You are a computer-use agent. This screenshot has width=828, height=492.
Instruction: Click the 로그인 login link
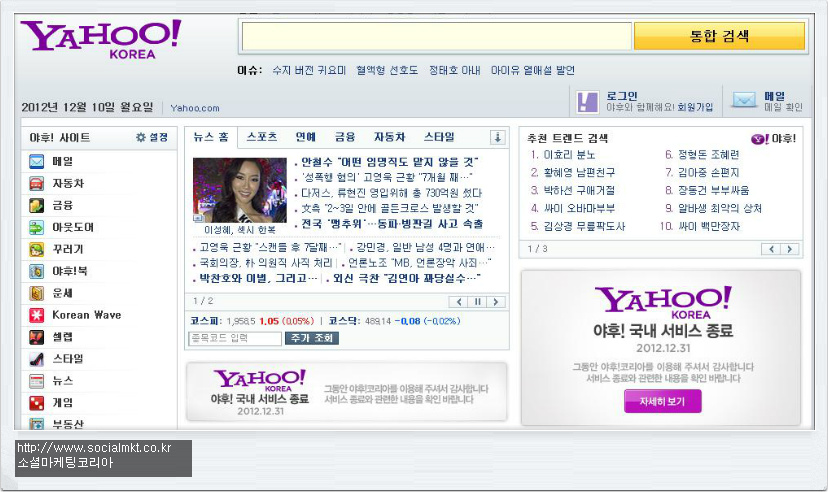[622, 96]
